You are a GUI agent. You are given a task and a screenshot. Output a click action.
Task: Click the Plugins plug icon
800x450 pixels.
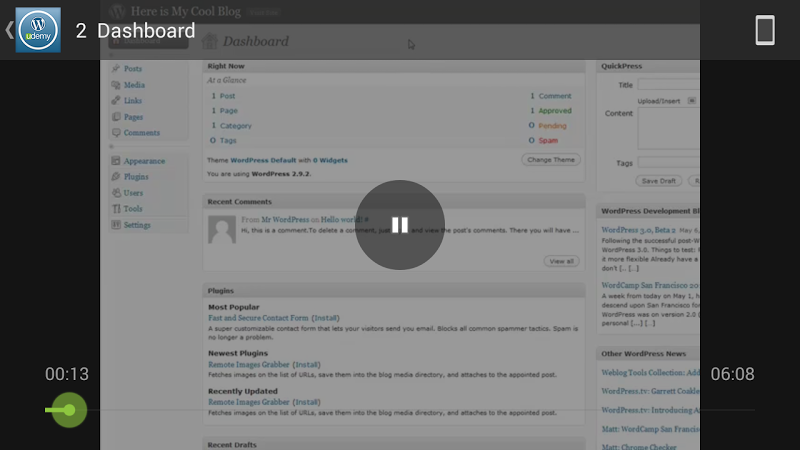click(116, 177)
